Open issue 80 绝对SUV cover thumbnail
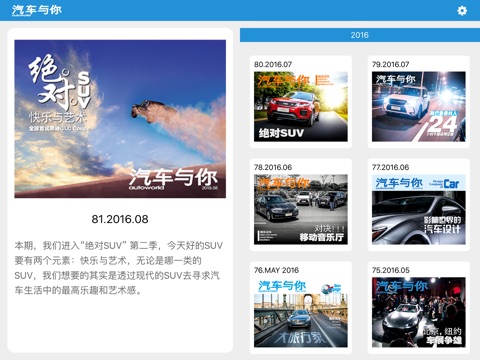This screenshot has height=360, width=480. pos(301,107)
